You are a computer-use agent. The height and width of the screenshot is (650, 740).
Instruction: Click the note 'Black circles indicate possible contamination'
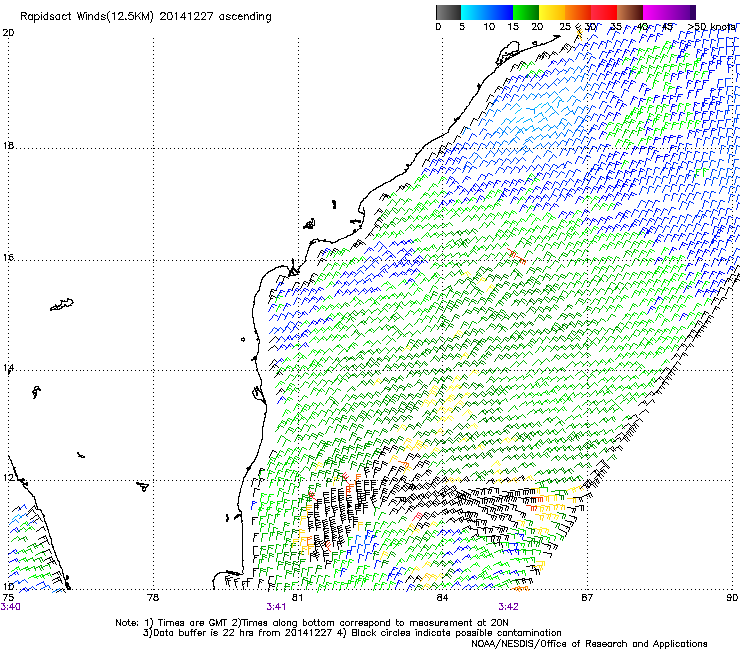456,633
